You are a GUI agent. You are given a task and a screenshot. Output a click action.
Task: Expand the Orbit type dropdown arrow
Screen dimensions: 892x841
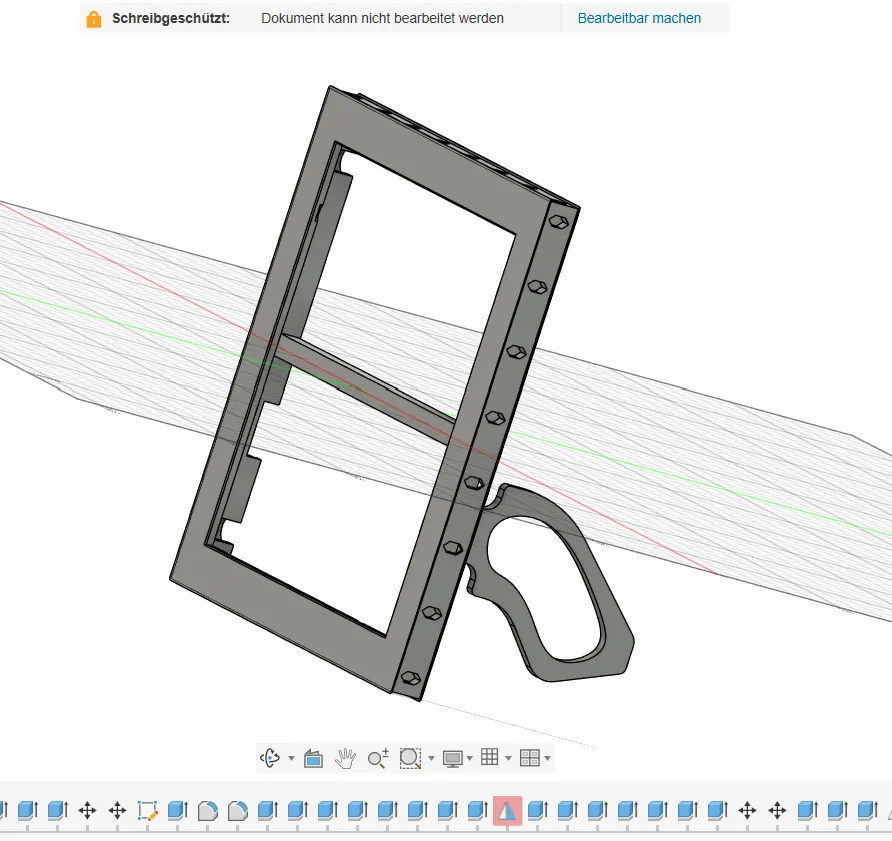pyautogui.click(x=291, y=758)
